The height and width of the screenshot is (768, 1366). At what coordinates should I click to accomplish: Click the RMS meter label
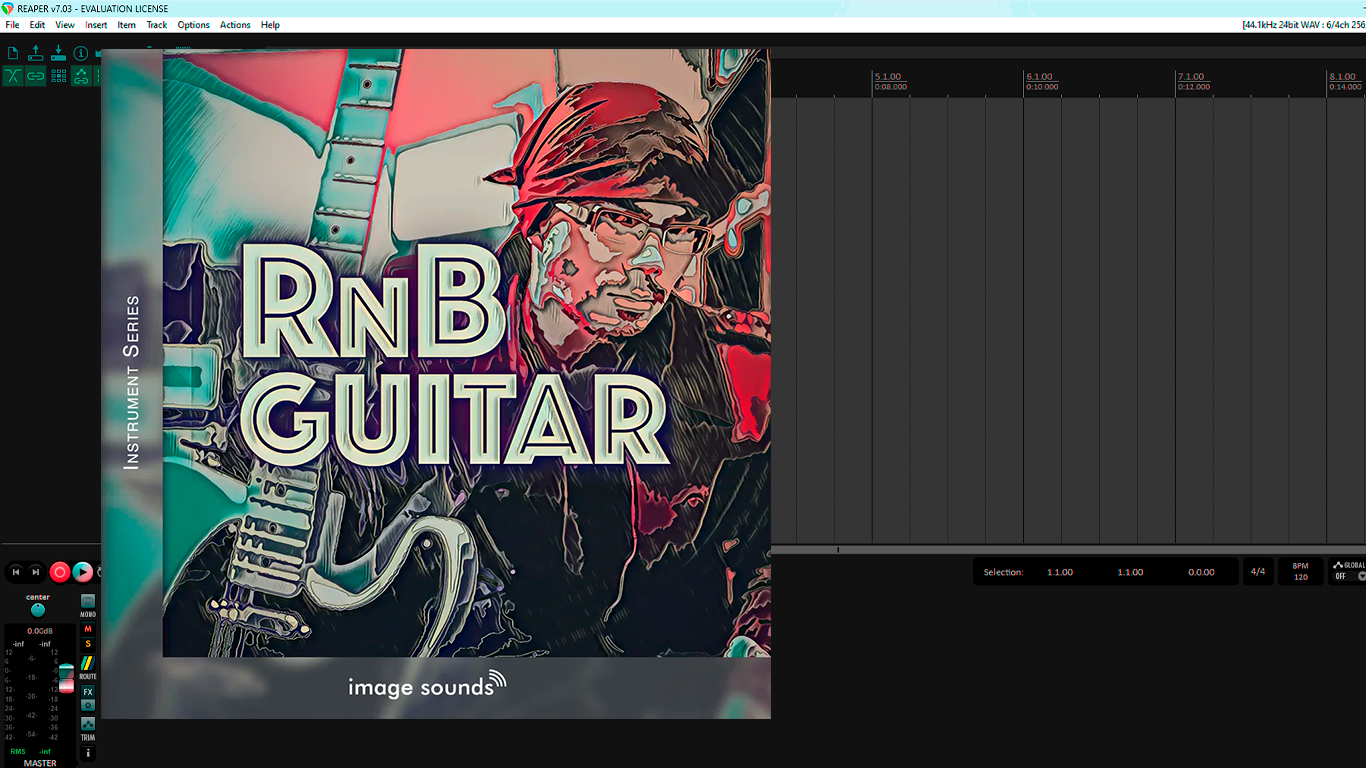click(18, 751)
